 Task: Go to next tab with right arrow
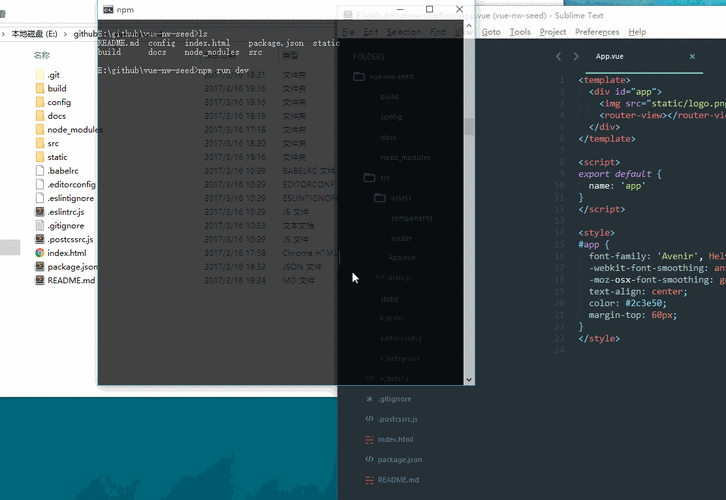point(575,57)
